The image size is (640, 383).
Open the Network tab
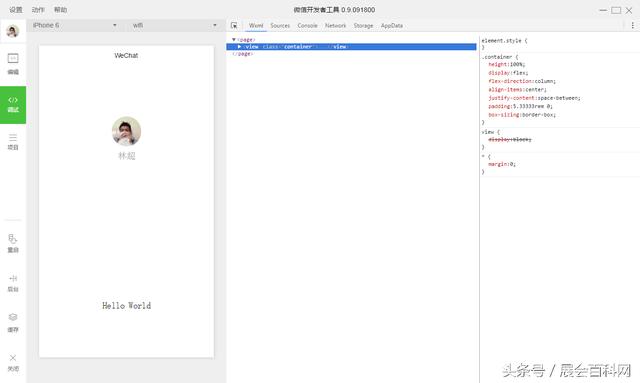[335, 25]
